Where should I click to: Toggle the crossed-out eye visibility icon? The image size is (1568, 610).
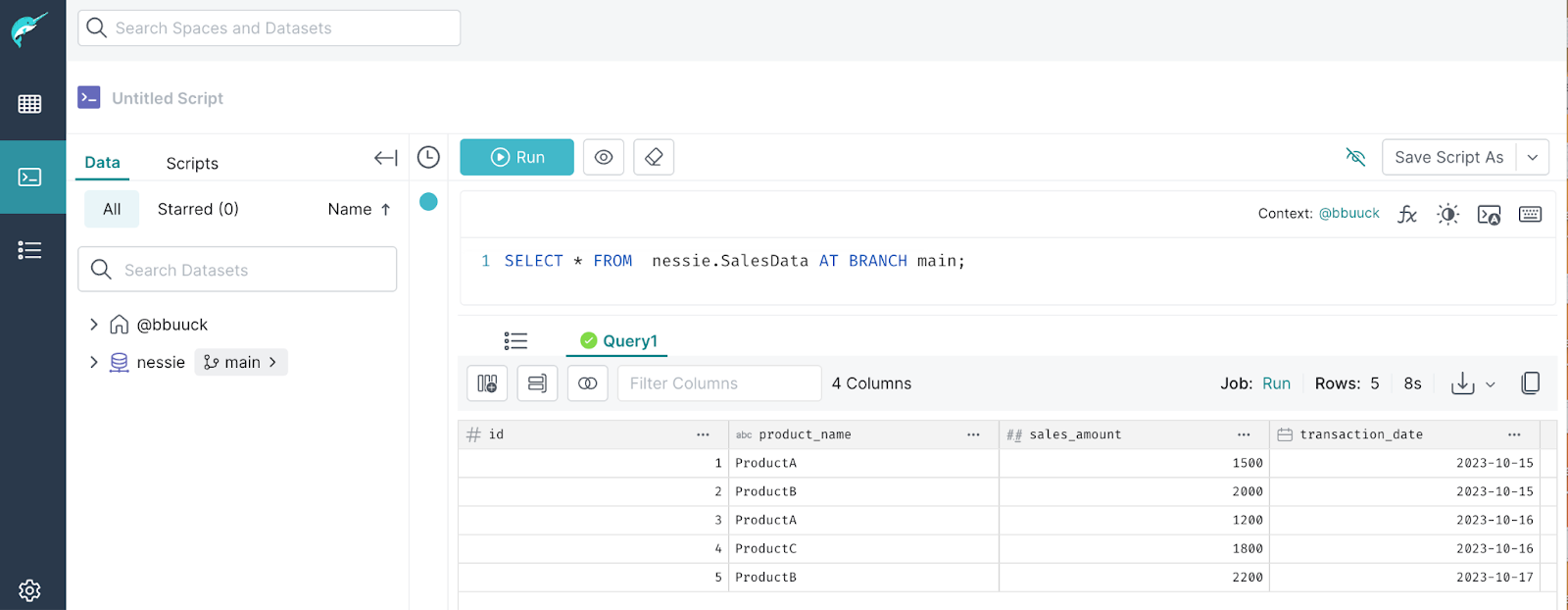pos(1355,157)
